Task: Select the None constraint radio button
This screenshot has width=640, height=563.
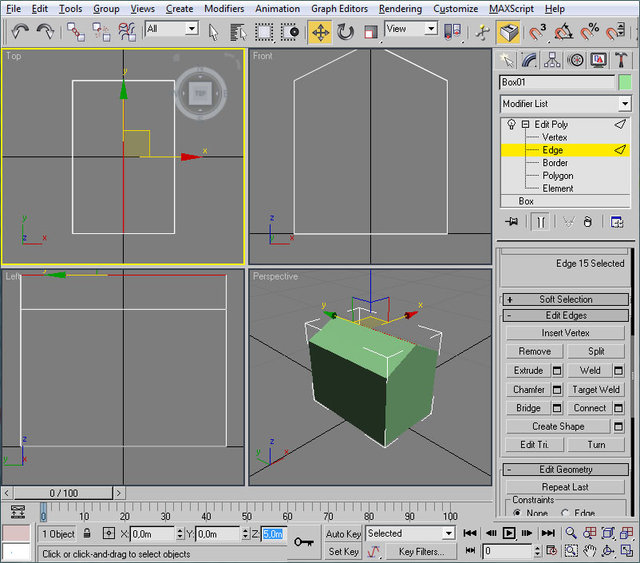Action: coord(518,513)
